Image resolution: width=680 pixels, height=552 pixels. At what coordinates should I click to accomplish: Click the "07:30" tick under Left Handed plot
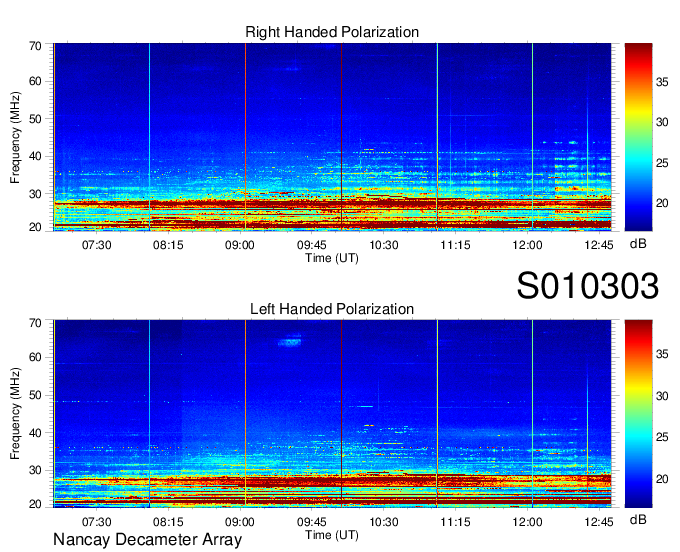coord(96,522)
